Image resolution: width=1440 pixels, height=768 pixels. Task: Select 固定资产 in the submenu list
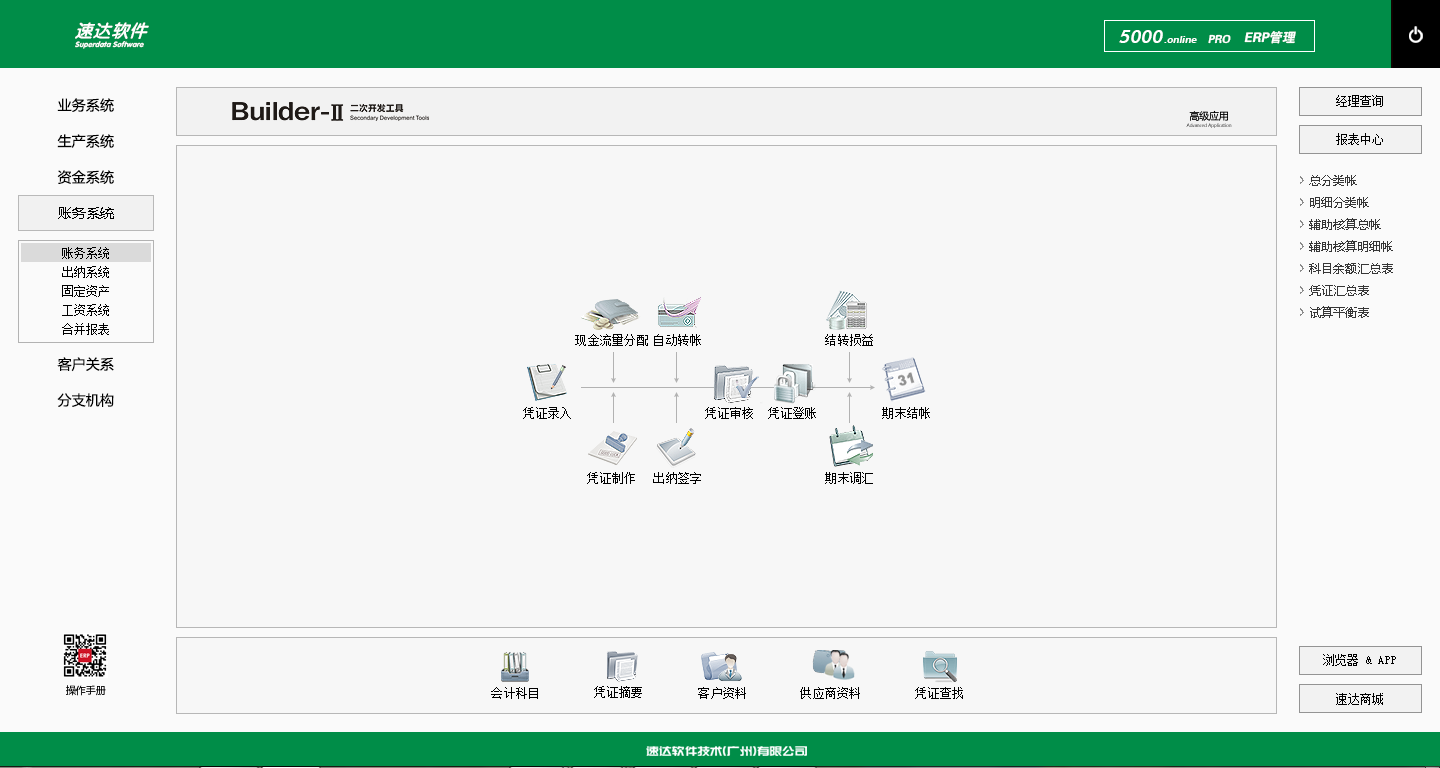[86, 291]
